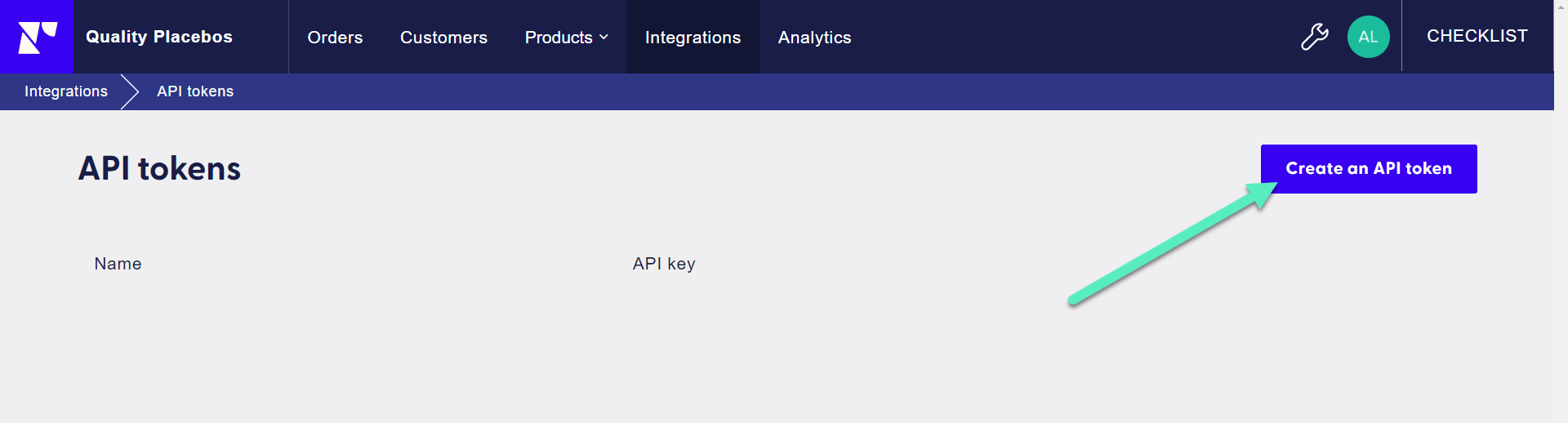Go to the Customers section
Image resolution: width=1568 pixels, height=423 pixels.
pyautogui.click(x=443, y=38)
